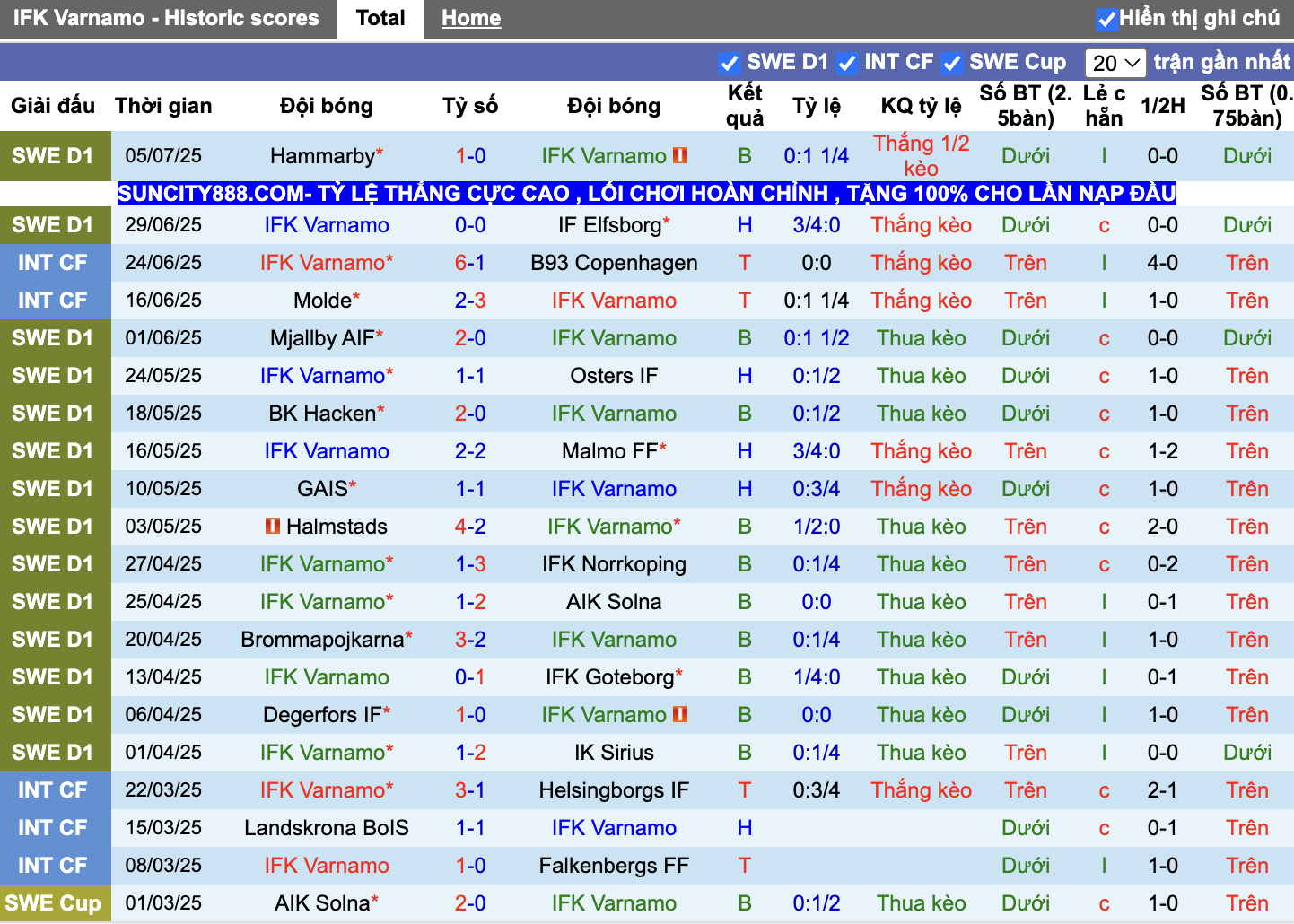Open the Home link
Screen dimensions: 1294x924
pyautogui.click(x=471, y=19)
